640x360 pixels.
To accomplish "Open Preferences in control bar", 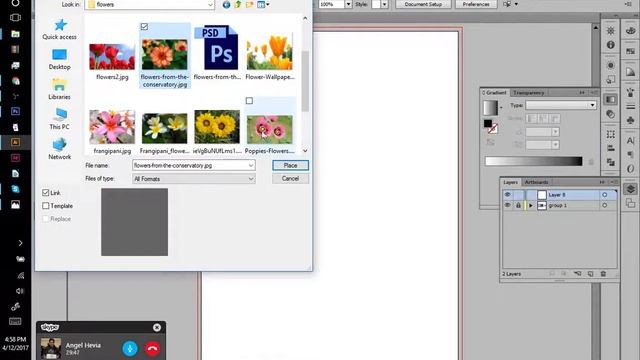I will tap(476, 4).
